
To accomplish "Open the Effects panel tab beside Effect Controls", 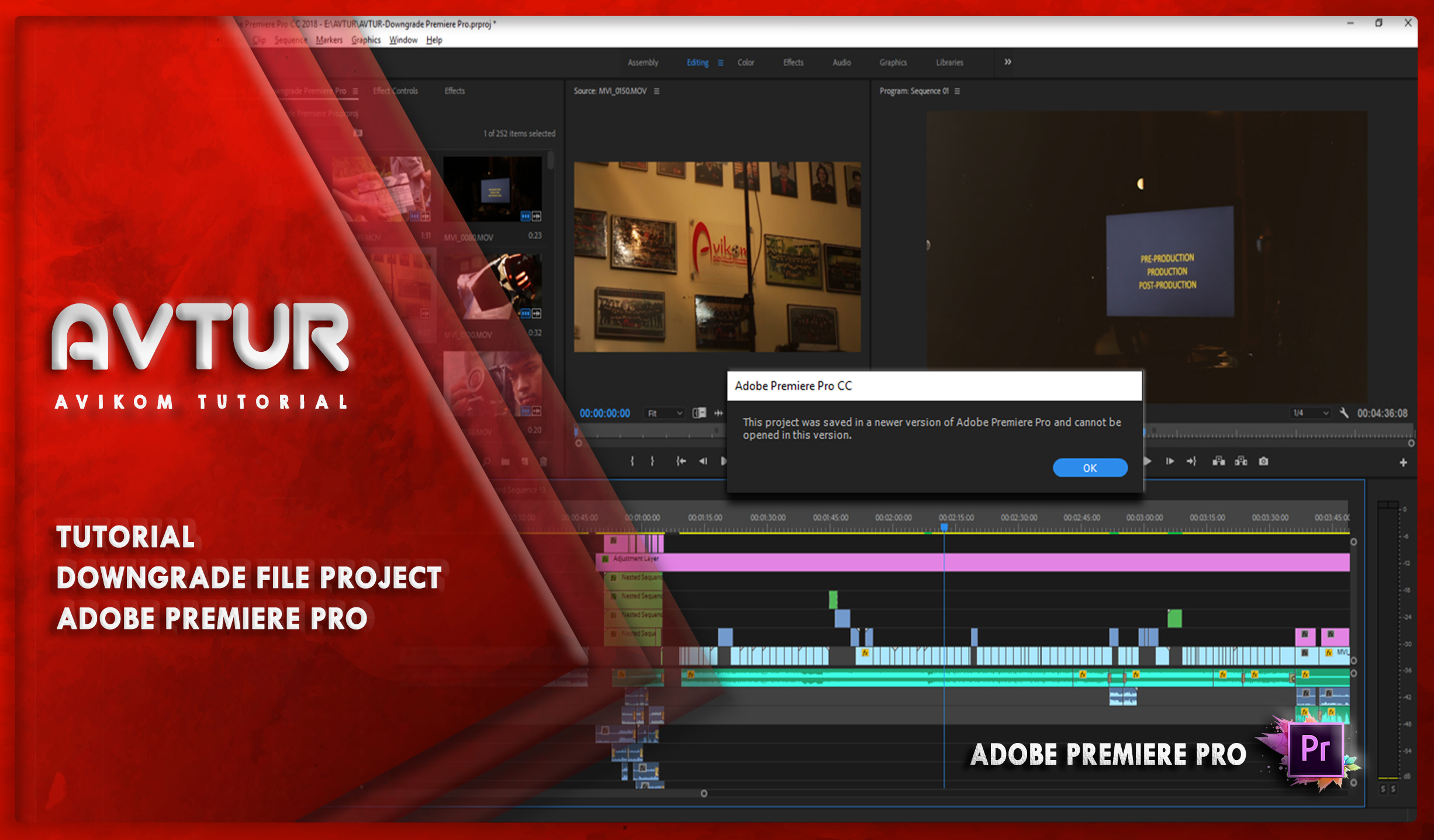I will (455, 91).
